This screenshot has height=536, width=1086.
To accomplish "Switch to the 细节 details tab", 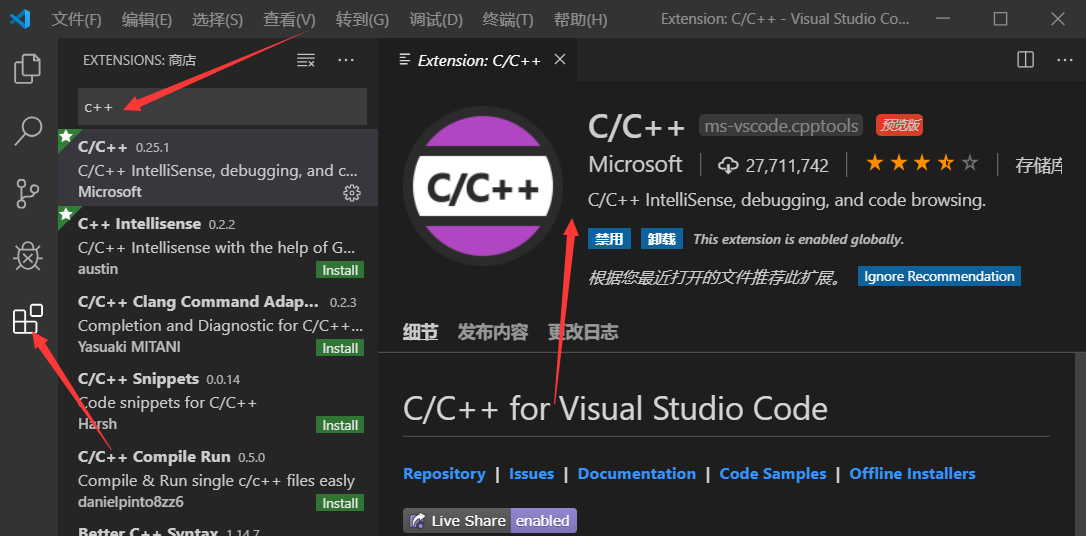I will click(x=420, y=332).
